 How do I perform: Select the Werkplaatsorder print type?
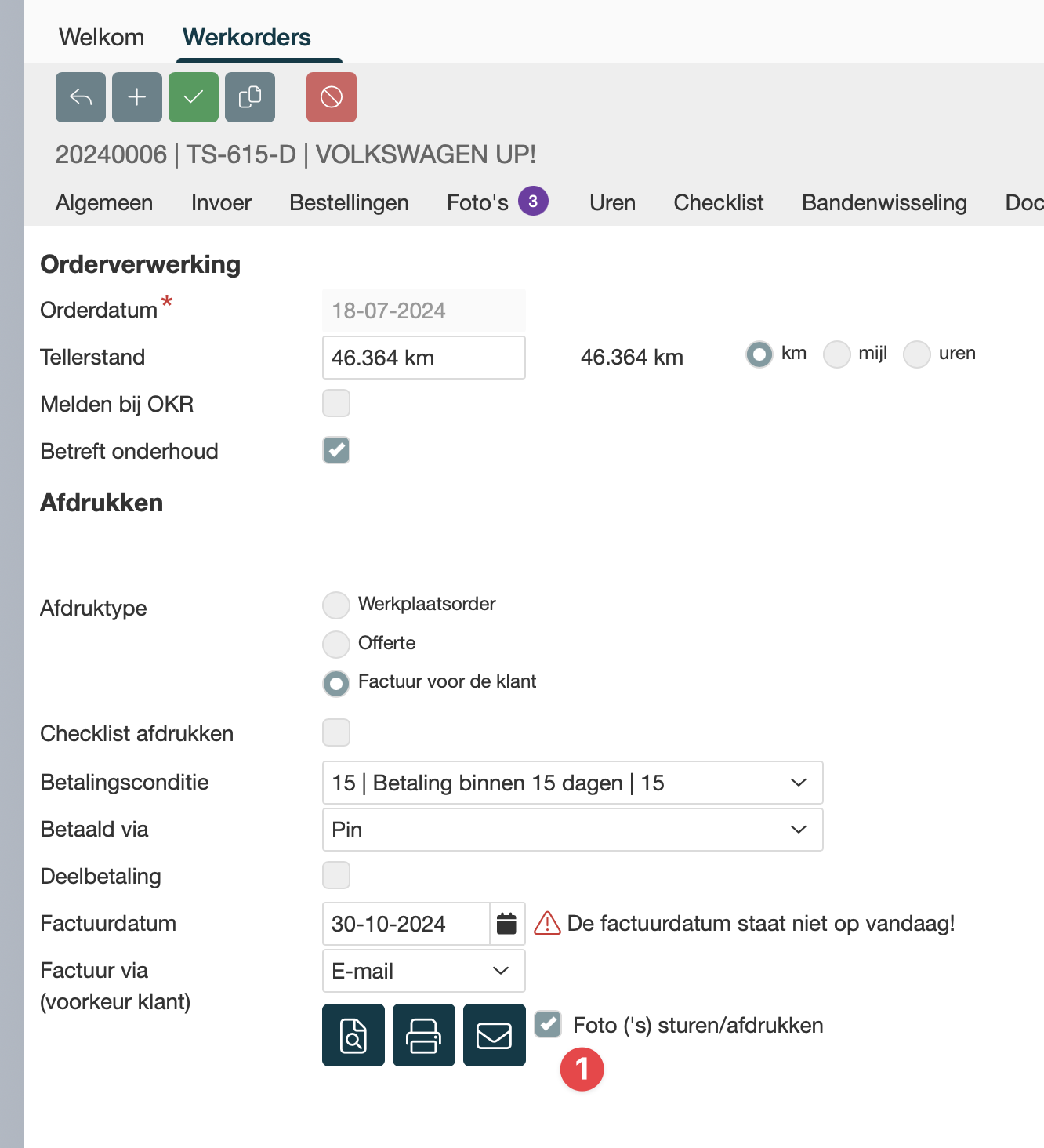[x=336, y=605]
